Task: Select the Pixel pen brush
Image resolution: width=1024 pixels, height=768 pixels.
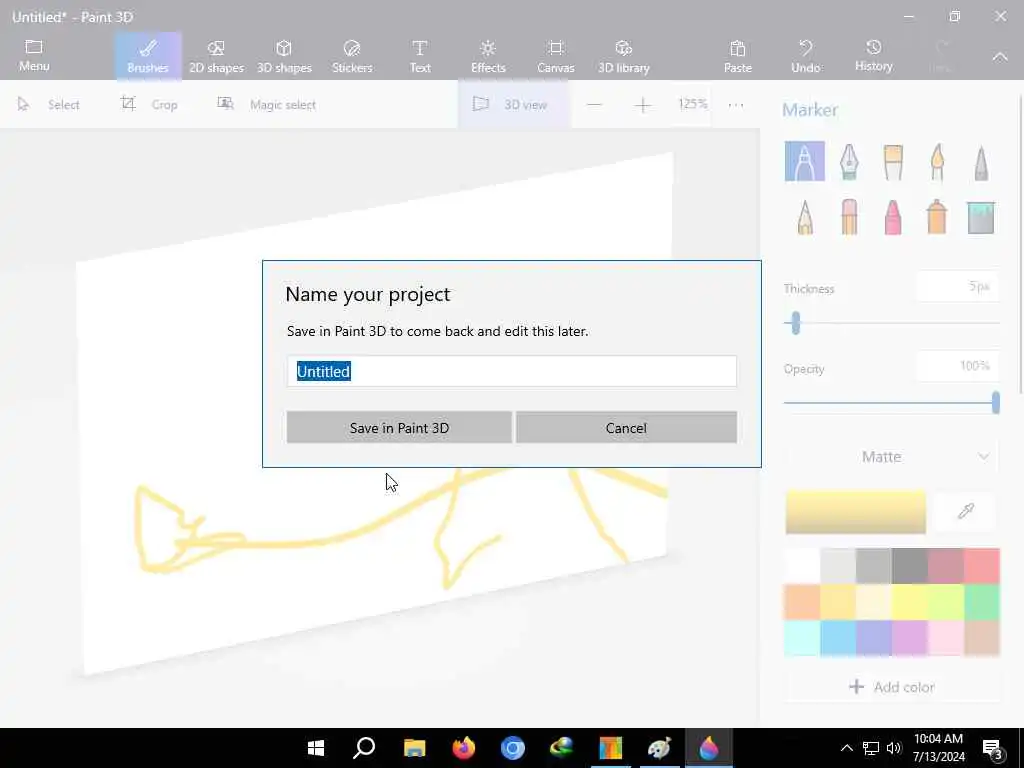Action: coord(981,161)
